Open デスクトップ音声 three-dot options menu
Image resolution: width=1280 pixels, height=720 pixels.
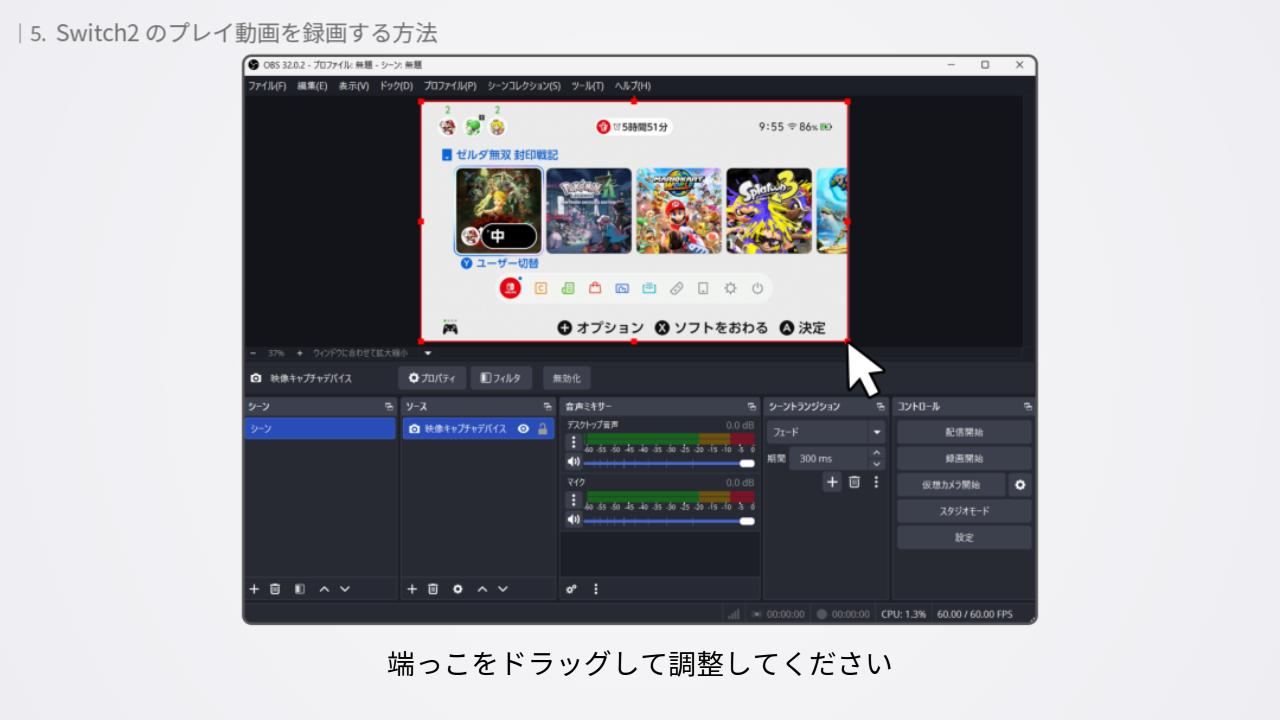573,442
